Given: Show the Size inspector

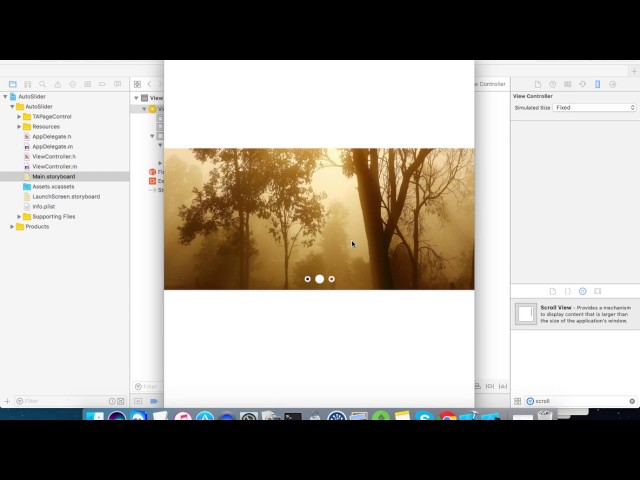Looking at the screenshot, I should (x=598, y=84).
